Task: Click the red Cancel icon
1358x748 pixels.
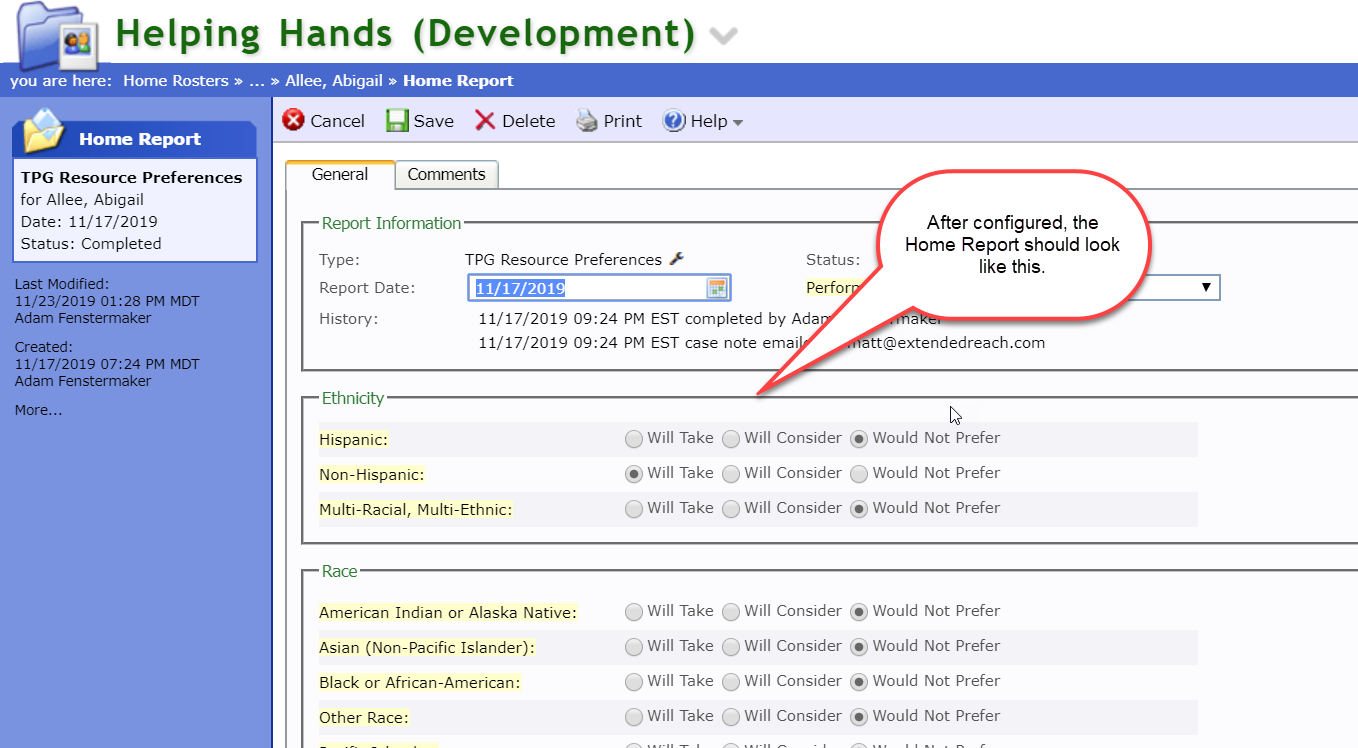Action: pyautogui.click(x=294, y=121)
